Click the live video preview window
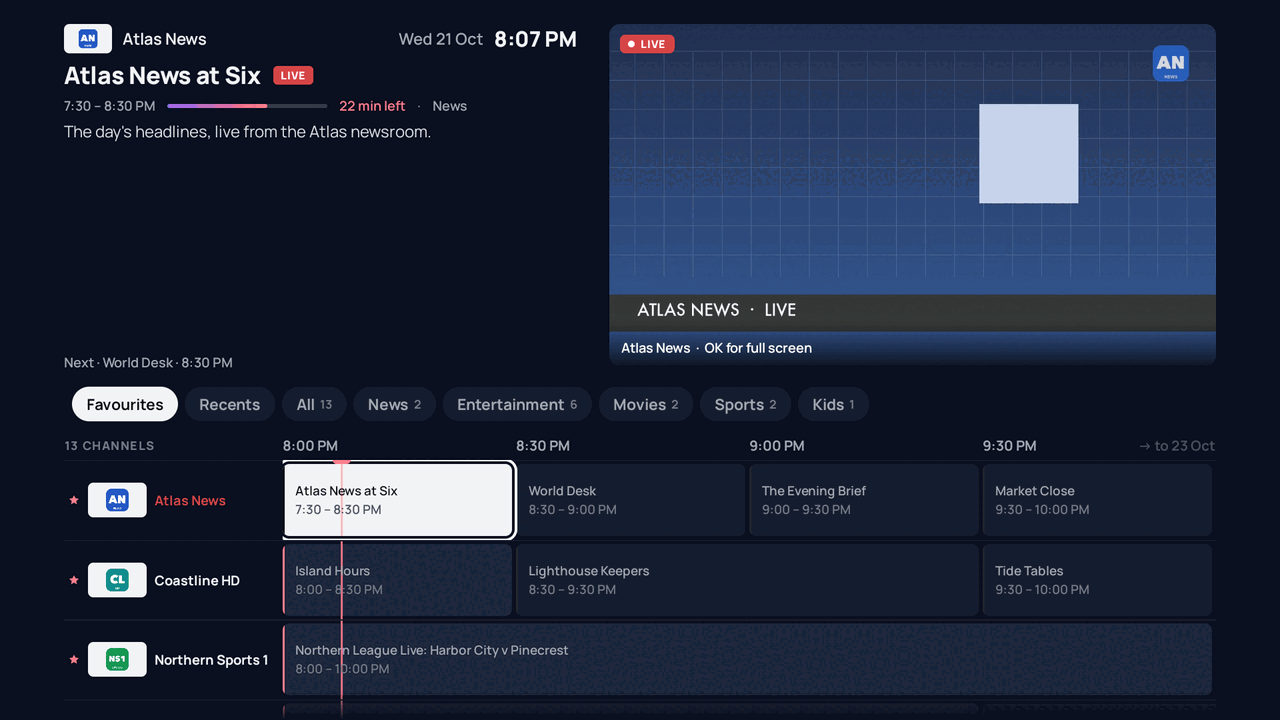The width and height of the screenshot is (1280, 720). (912, 194)
